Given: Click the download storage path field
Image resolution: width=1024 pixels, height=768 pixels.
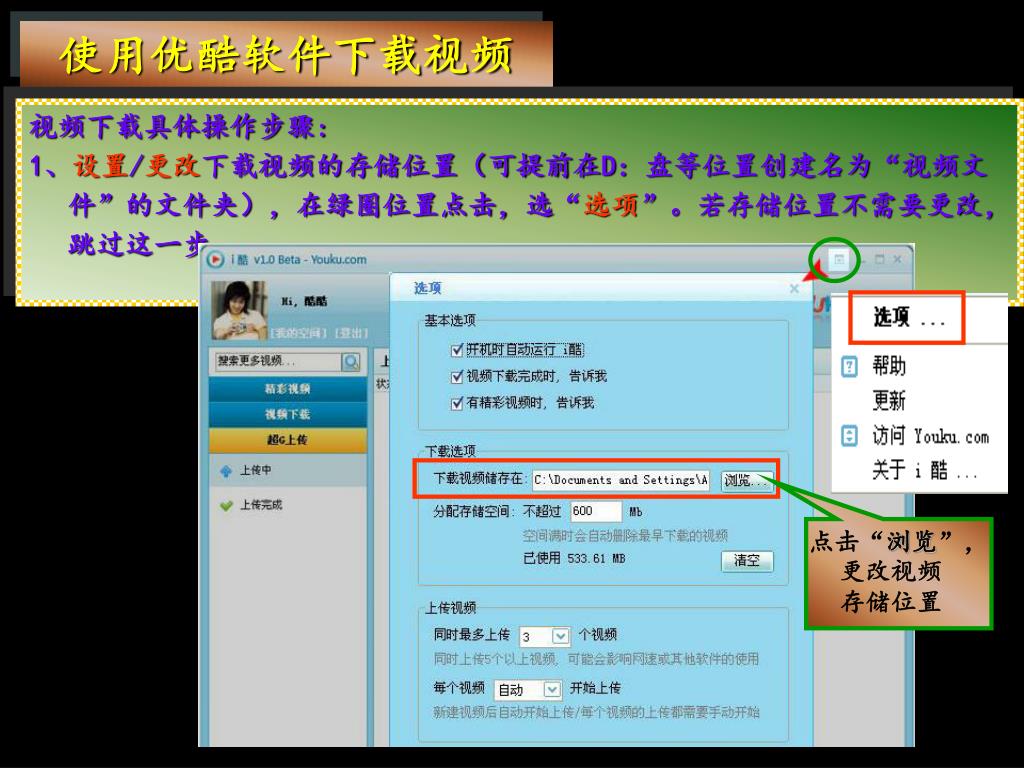Looking at the screenshot, I should (x=620, y=480).
